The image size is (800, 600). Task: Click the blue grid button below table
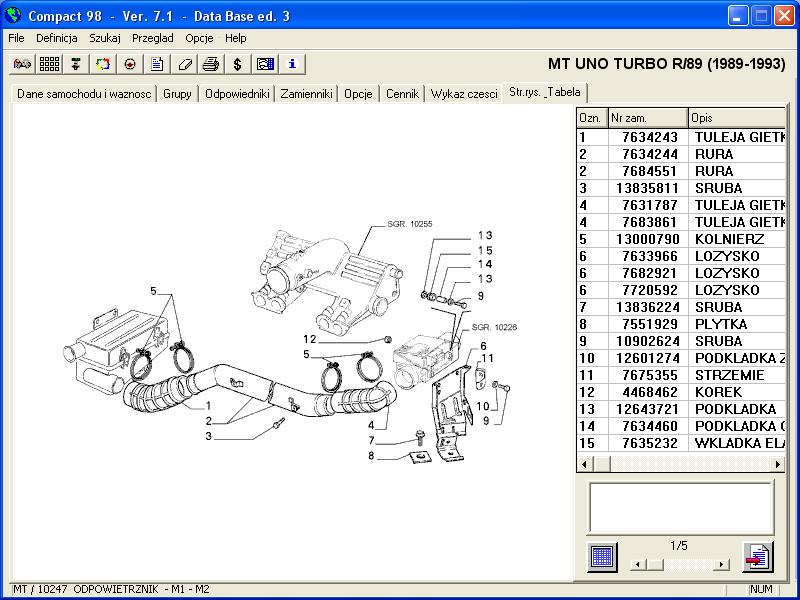coord(601,557)
